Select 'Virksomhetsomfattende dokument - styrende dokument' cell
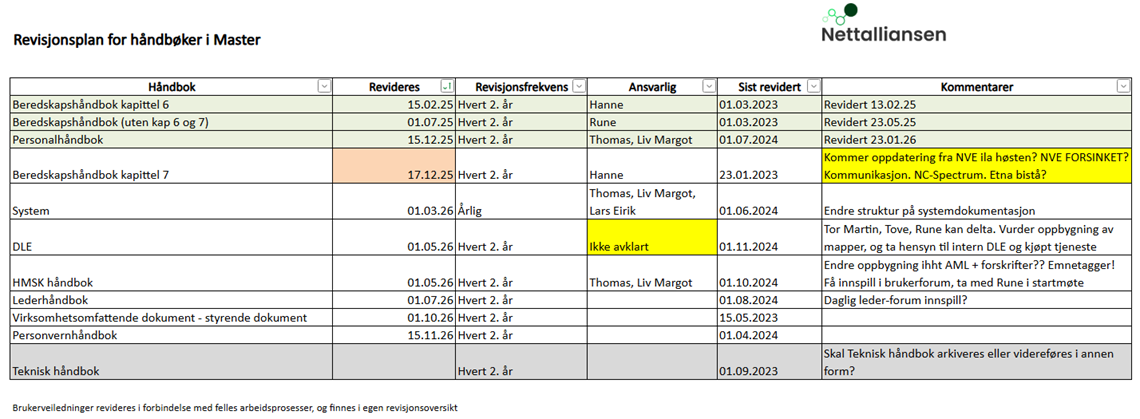Image resolution: width=1140 pixels, height=419 pixels. coord(171,317)
